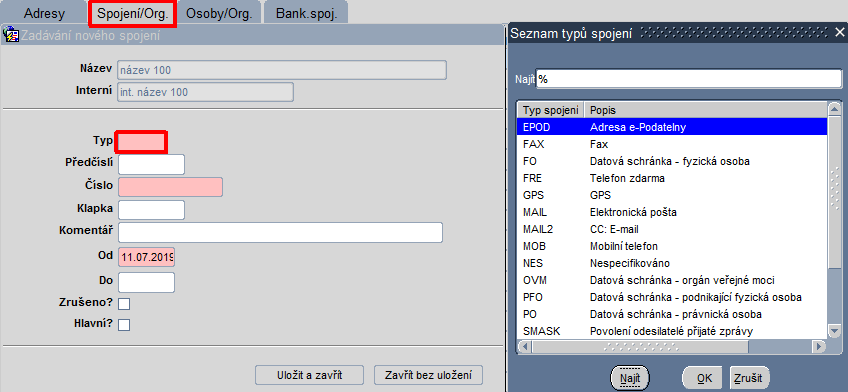Click the Typ input field
This screenshot has width=848, height=392.
point(141,141)
